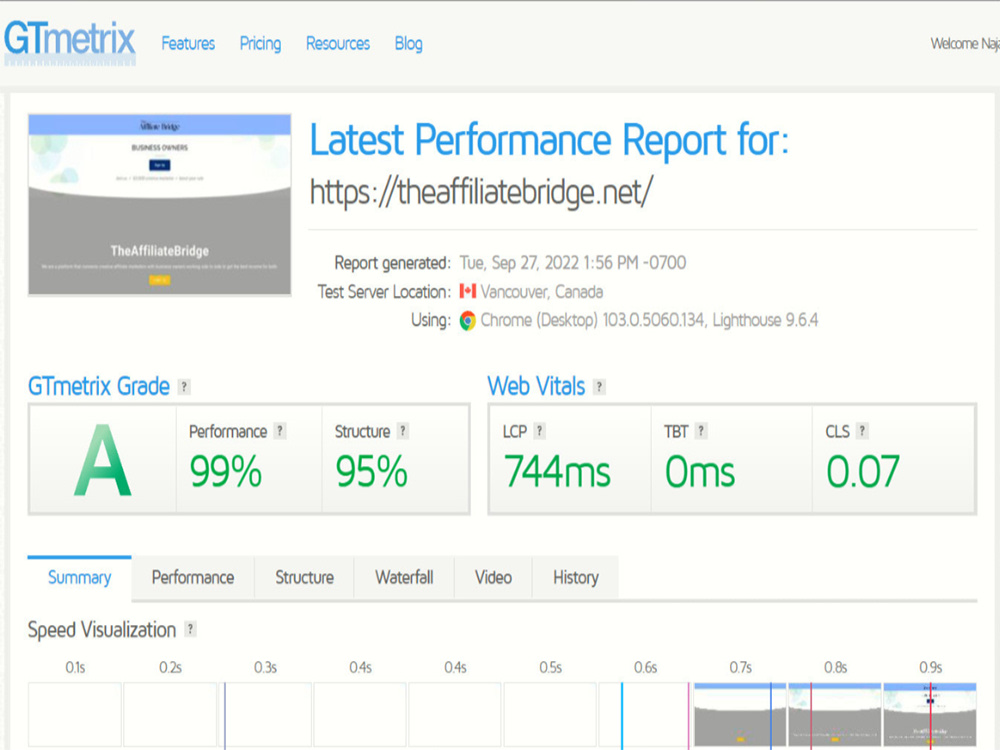Open the site screenshot thumbnail of TheAffiliateBridge
Image resolution: width=1000 pixels, height=750 pixels.
159,205
